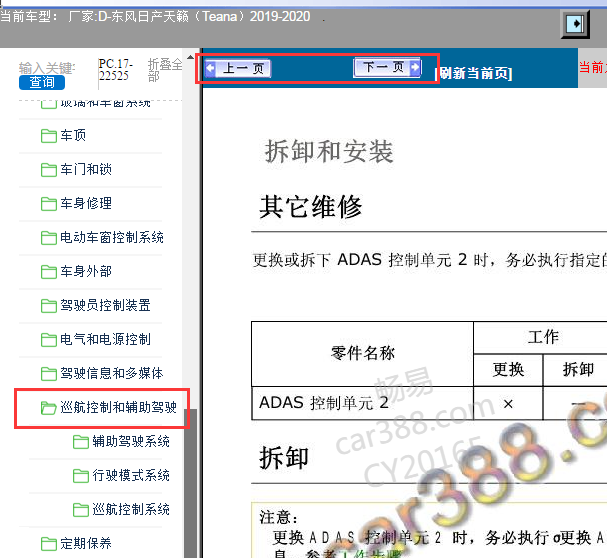
Task: Click the 当前车型 vehicle title text
Action: pos(155,17)
